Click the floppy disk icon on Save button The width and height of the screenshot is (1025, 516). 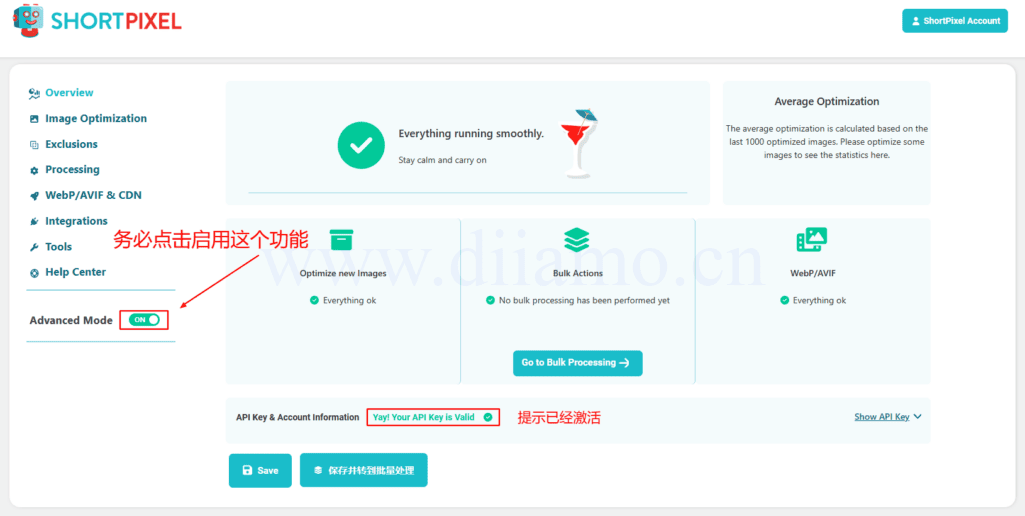(x=247, y=470)
